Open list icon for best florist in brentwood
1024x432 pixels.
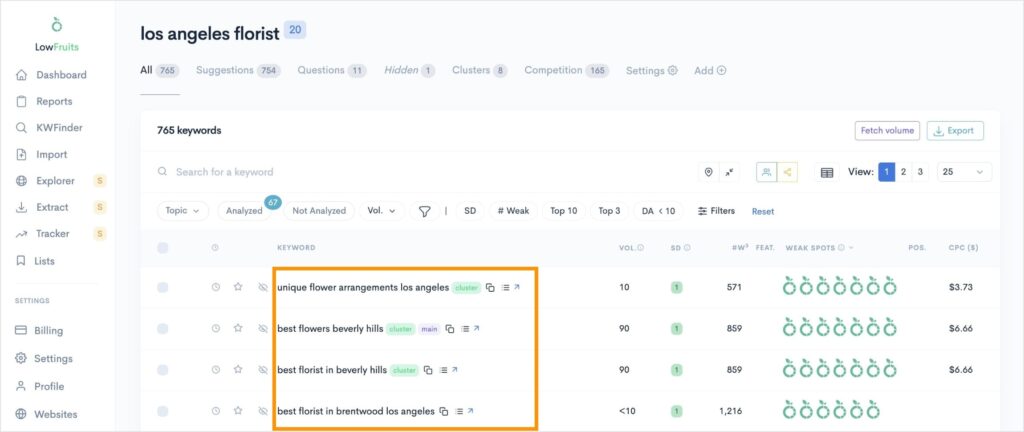[459, 412]
